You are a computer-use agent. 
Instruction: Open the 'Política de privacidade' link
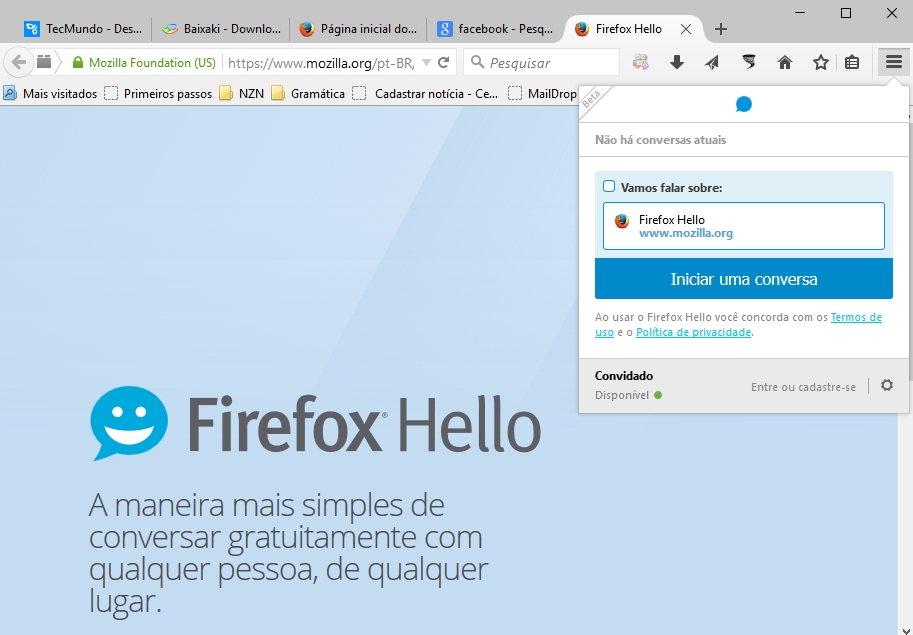693,332
